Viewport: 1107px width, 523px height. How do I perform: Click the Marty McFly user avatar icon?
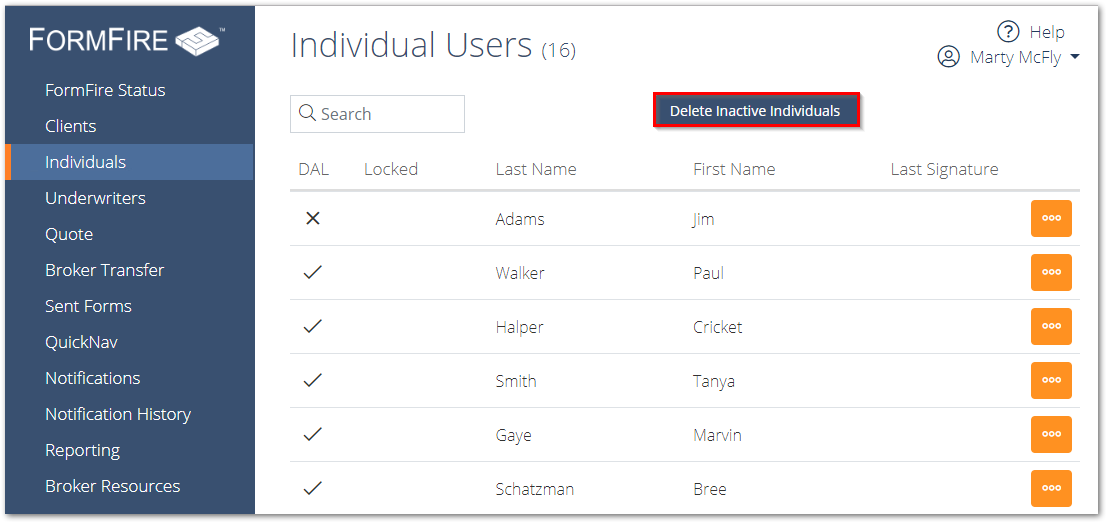tap(948, 58)
